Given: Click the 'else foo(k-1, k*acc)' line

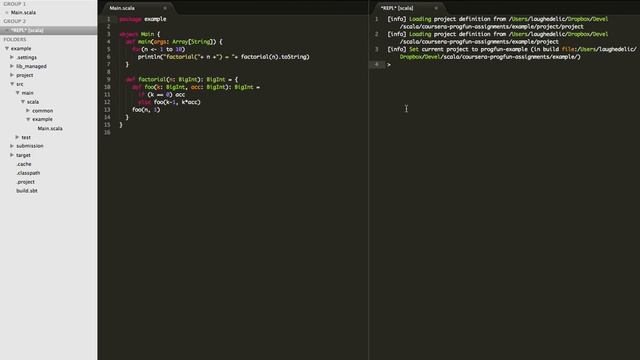Looking at the screenshot, I should click(x=169, y=102).
